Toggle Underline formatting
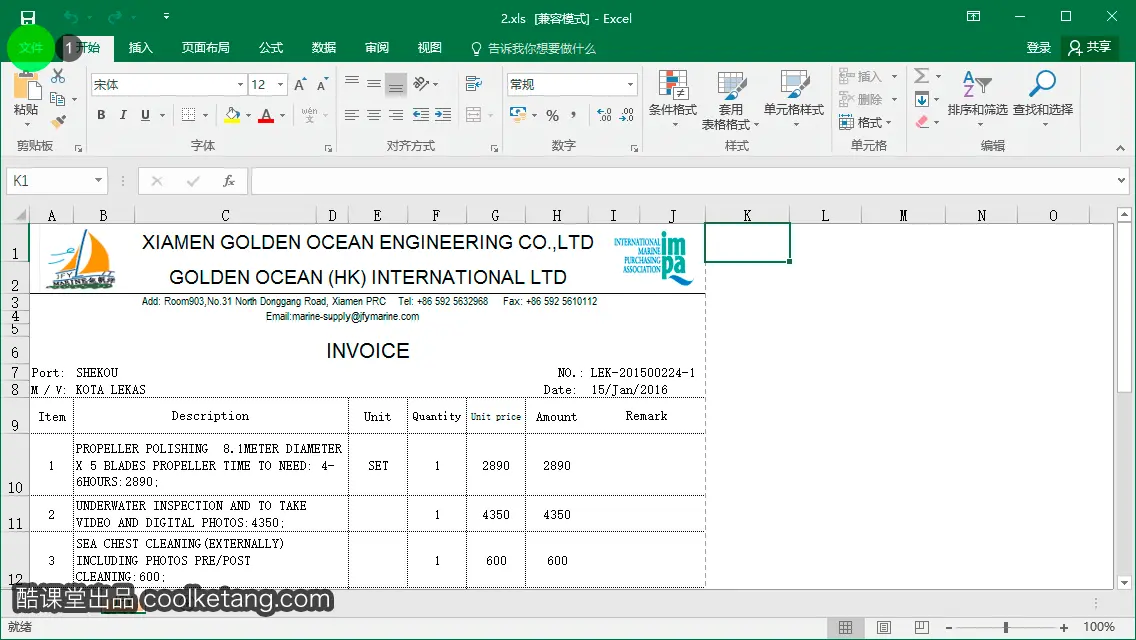 (x=145, y=115)
